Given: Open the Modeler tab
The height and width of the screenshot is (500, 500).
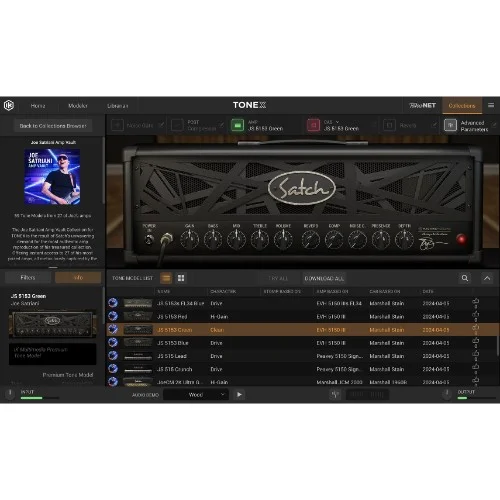Looking at the screenshot, I should (x=78, y=106).
